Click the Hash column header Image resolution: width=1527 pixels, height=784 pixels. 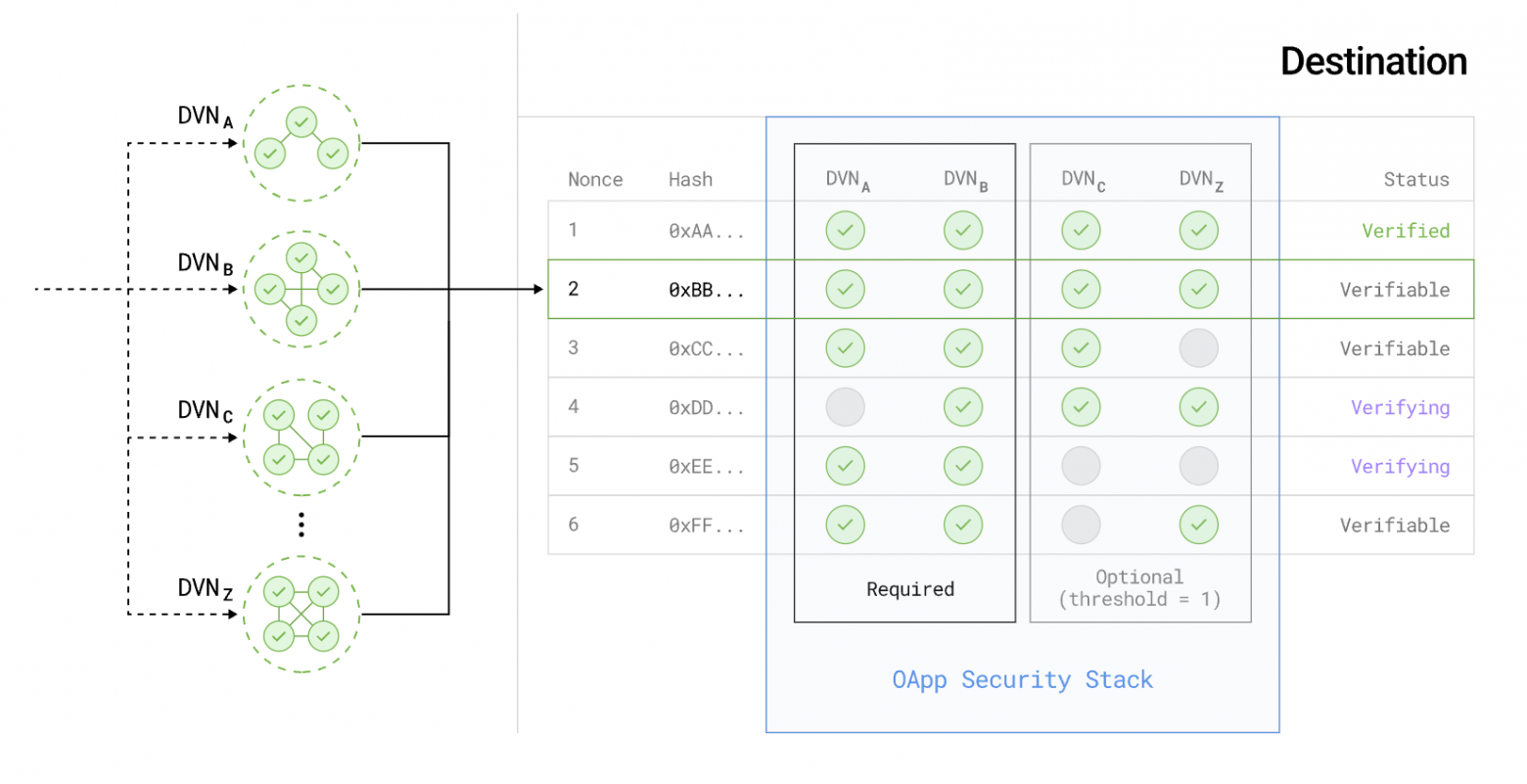(690, 180)
